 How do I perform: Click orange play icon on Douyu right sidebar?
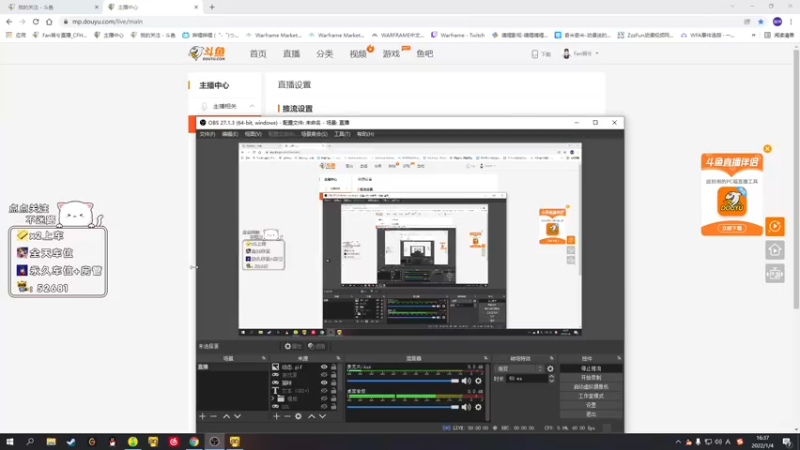click(x=774, y=226)
